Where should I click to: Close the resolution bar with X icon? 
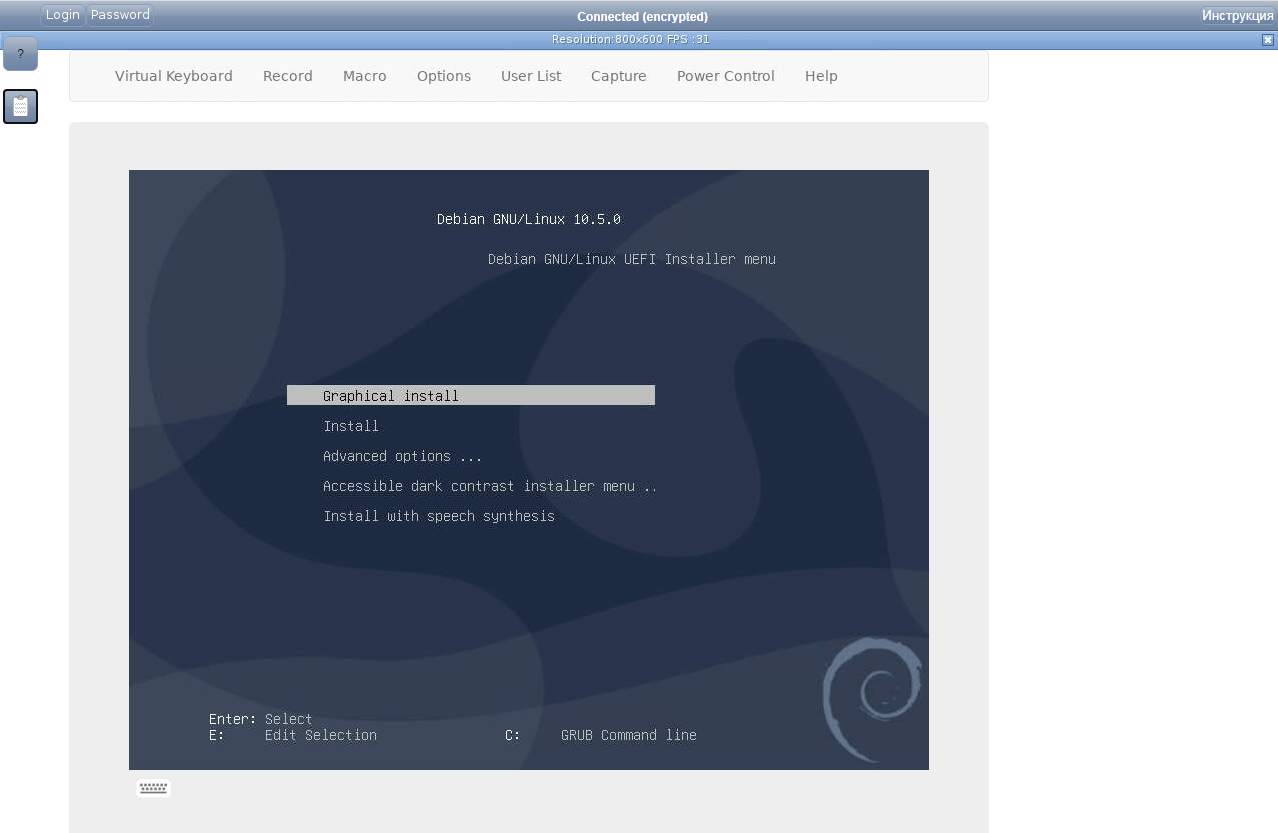pyautogui.click(x=1268, y=40)
